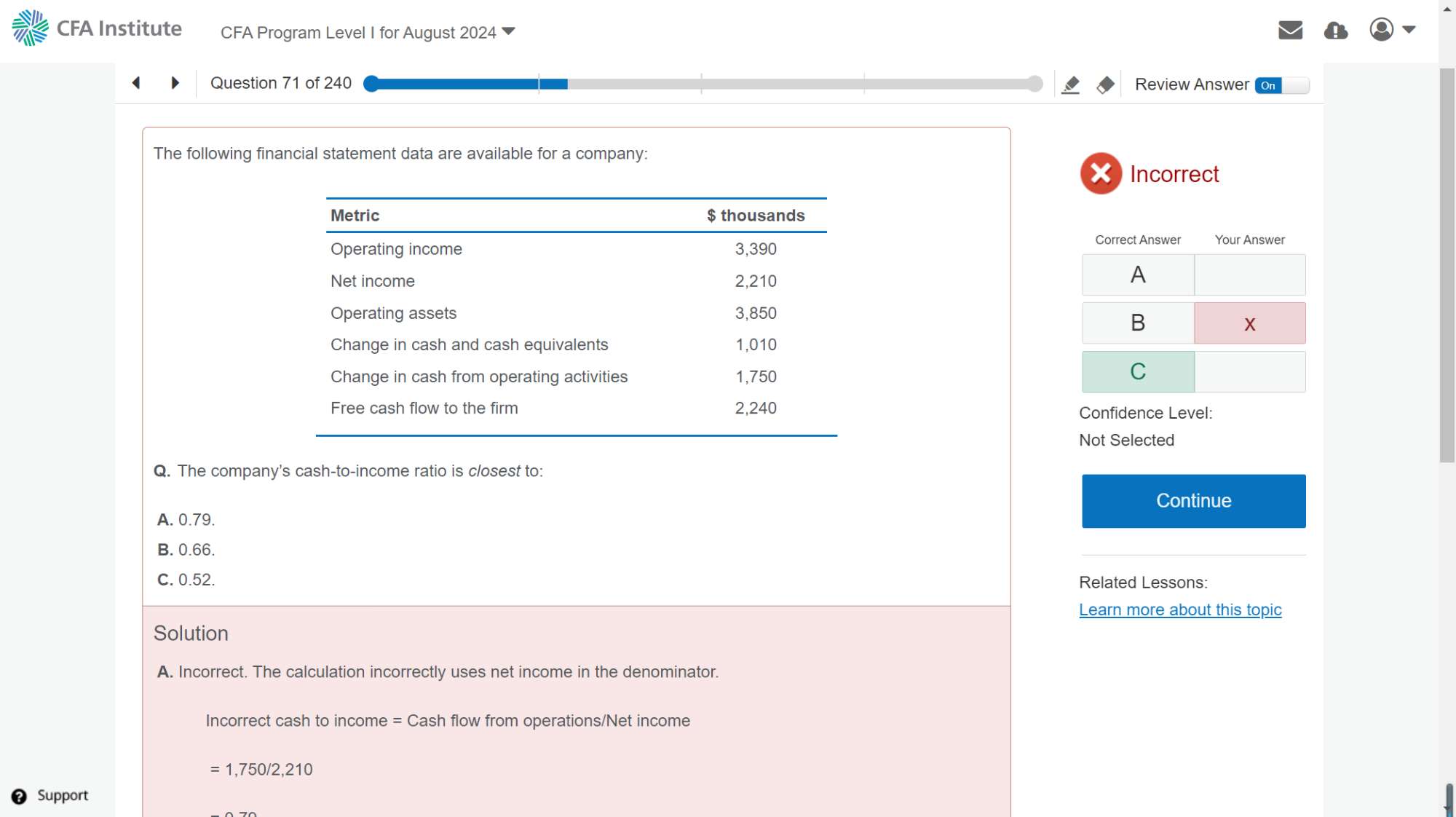Select answer choice C. 0.52
Viewport: 1456px width, 817px height.
click(x=186, y=580)
